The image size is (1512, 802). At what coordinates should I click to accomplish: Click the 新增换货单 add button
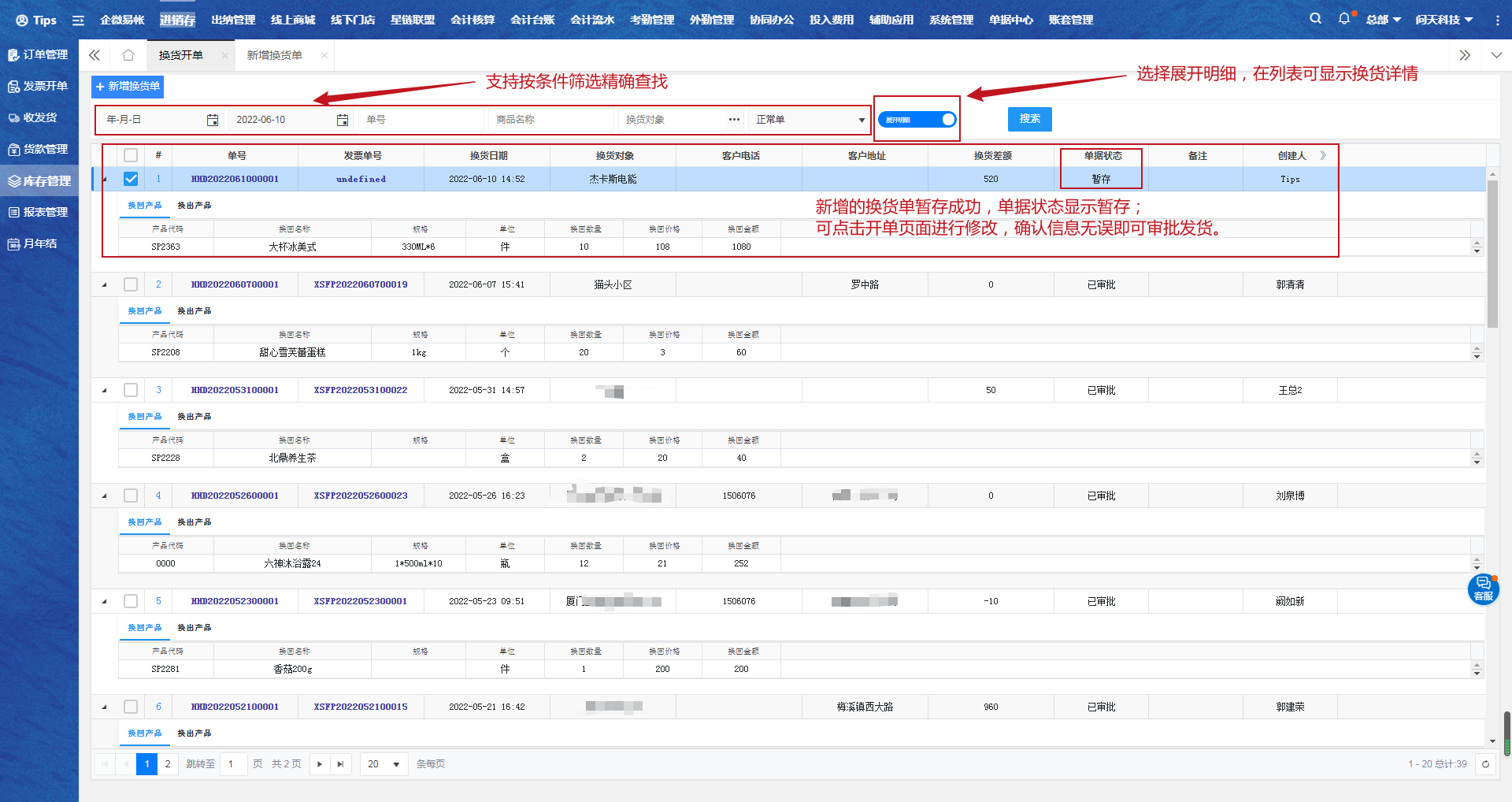[x=128, y=87]
